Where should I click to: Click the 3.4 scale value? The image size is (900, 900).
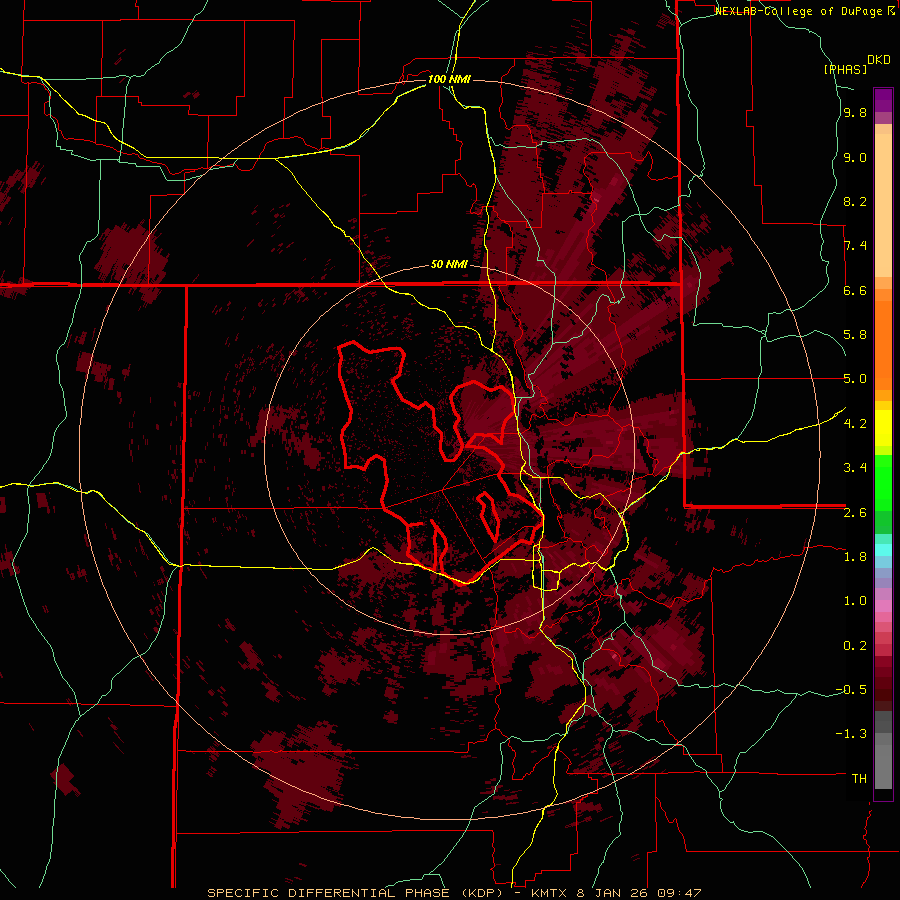tap(855, 468)
